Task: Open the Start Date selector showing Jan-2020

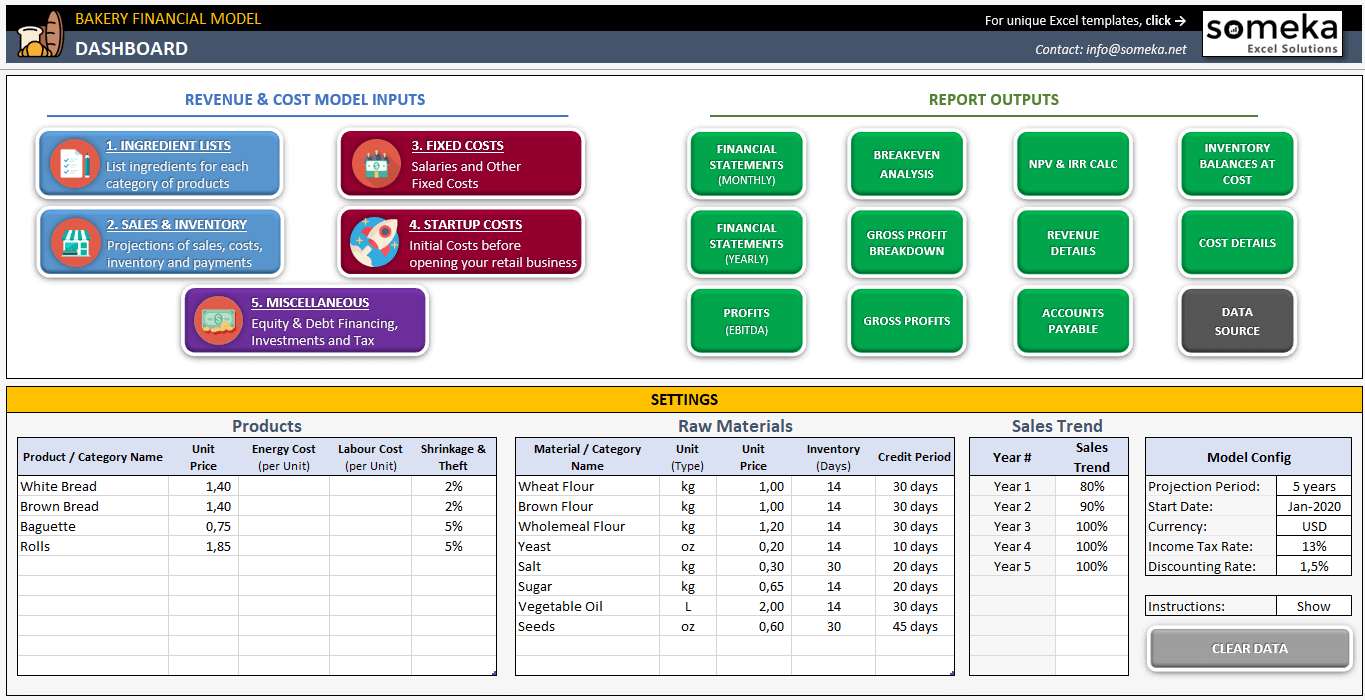Action: pyautogui.click(x=1313, y=506)
